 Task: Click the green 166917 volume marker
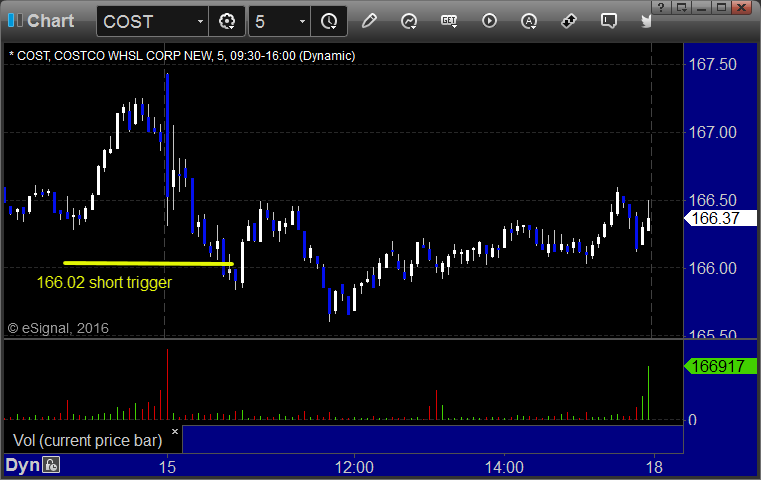pyautogui.click(x=721, y=366)
